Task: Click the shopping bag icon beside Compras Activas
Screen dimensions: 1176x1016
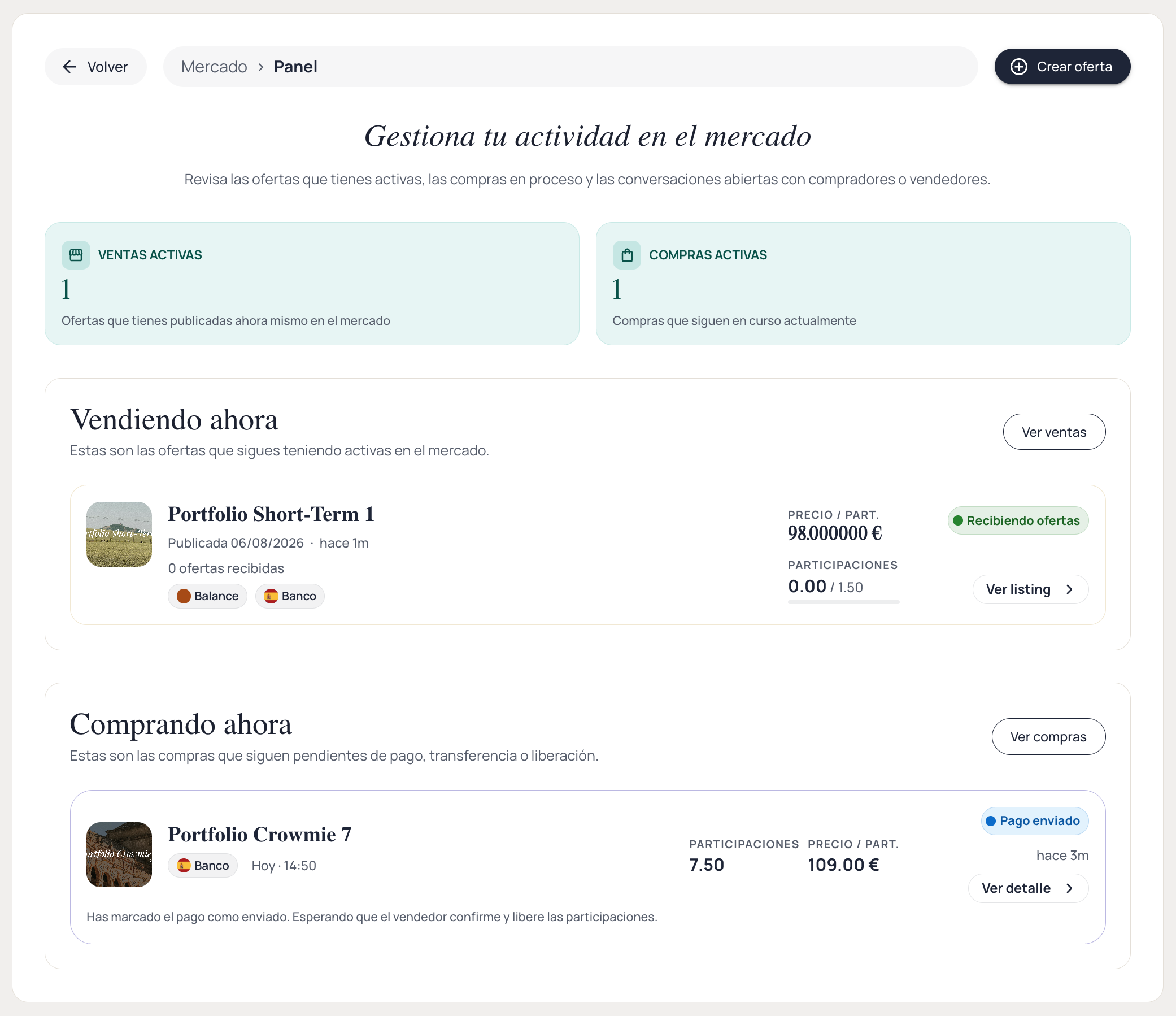Action: (x=626, y=255)
